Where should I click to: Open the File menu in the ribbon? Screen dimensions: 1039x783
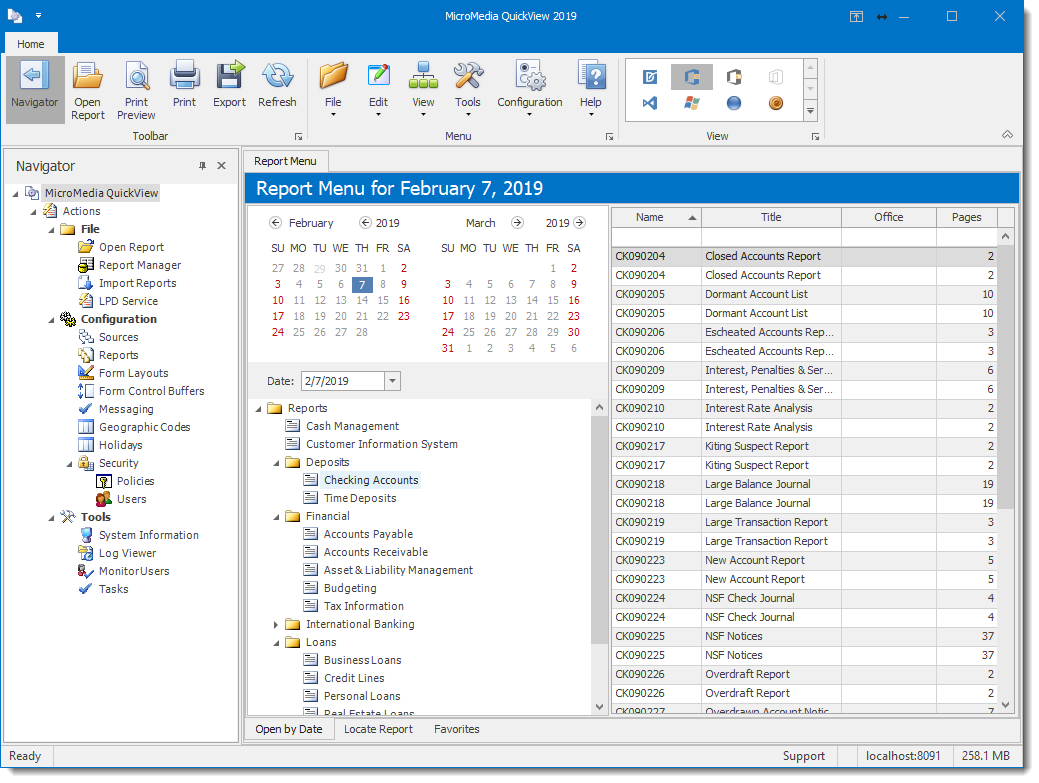coord(333,89)
